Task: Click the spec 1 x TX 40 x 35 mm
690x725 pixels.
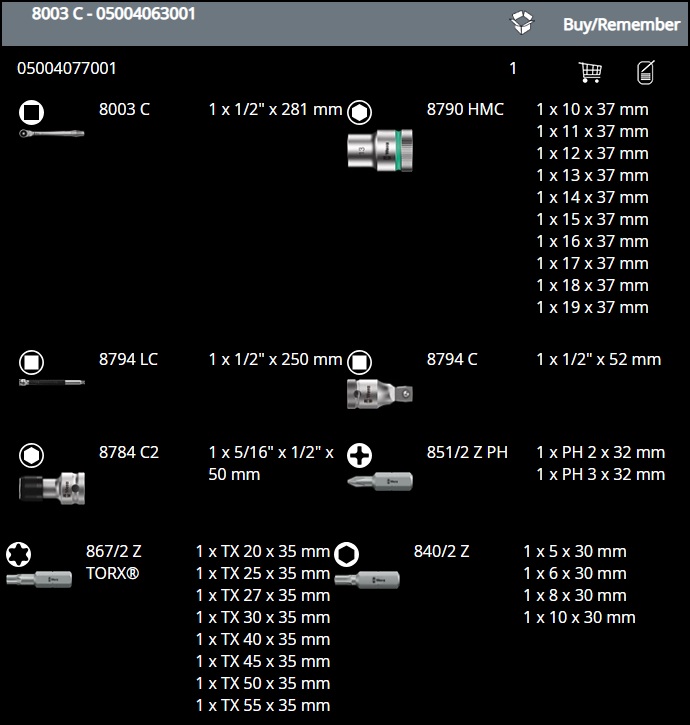Action: (x=263, y=639)
